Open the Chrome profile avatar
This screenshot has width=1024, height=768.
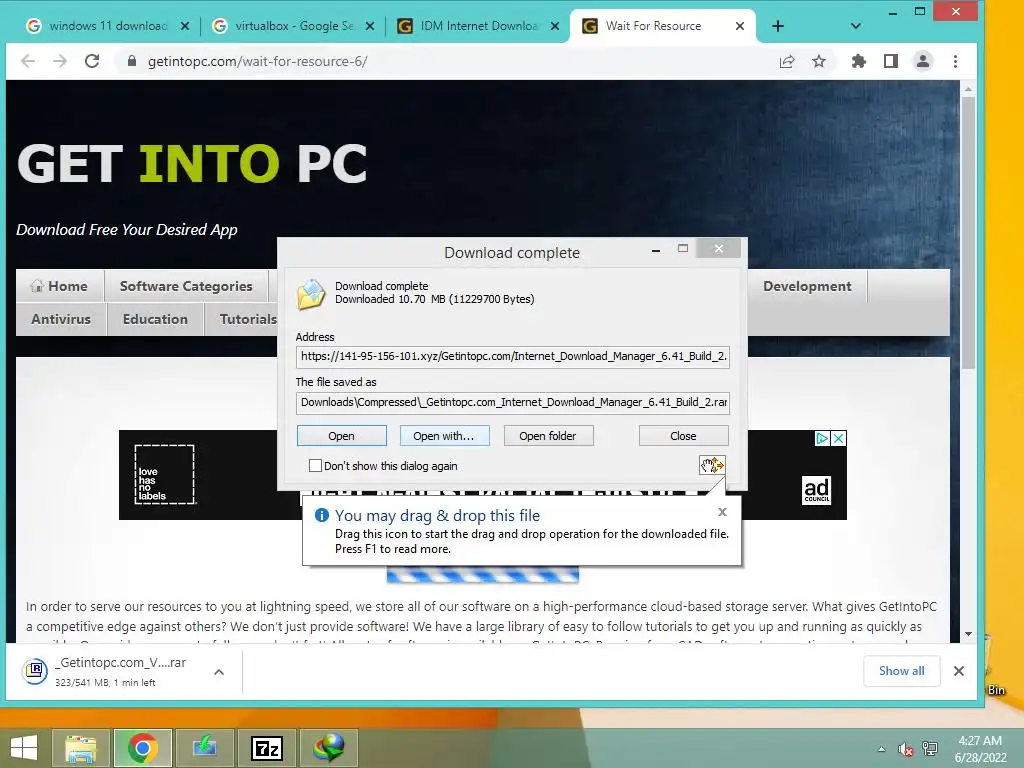click(x=923, y=61)
